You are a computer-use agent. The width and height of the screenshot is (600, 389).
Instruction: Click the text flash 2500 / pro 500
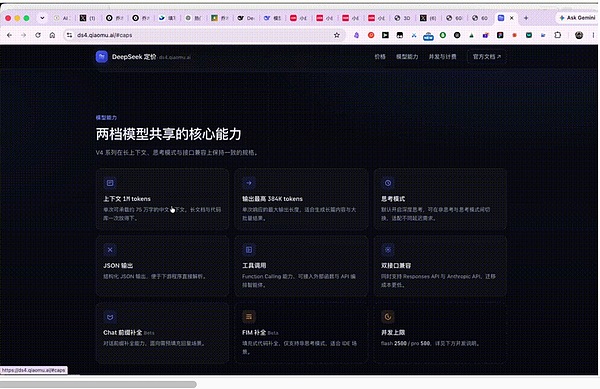[406, 343]
